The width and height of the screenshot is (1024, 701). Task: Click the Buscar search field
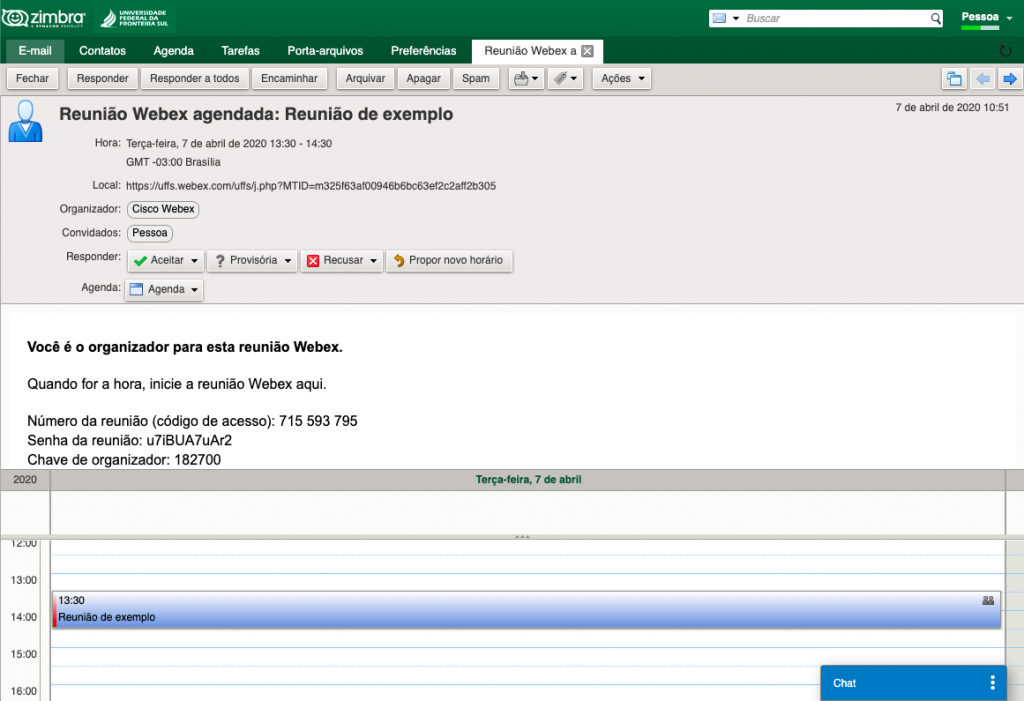[835, 19]
